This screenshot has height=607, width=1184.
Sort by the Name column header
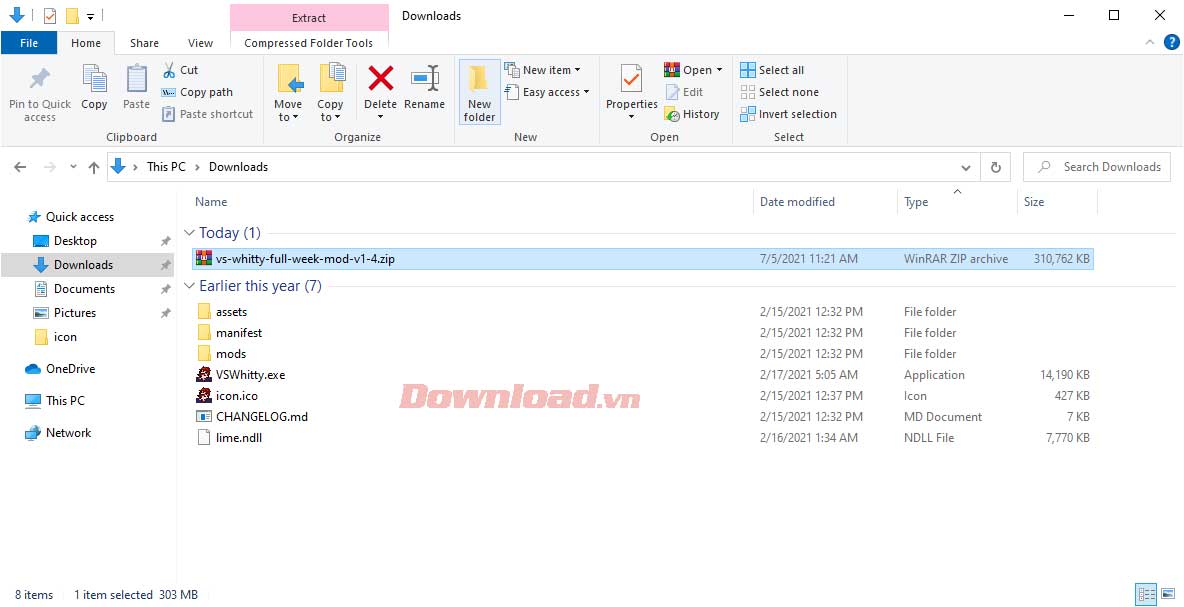211,202
